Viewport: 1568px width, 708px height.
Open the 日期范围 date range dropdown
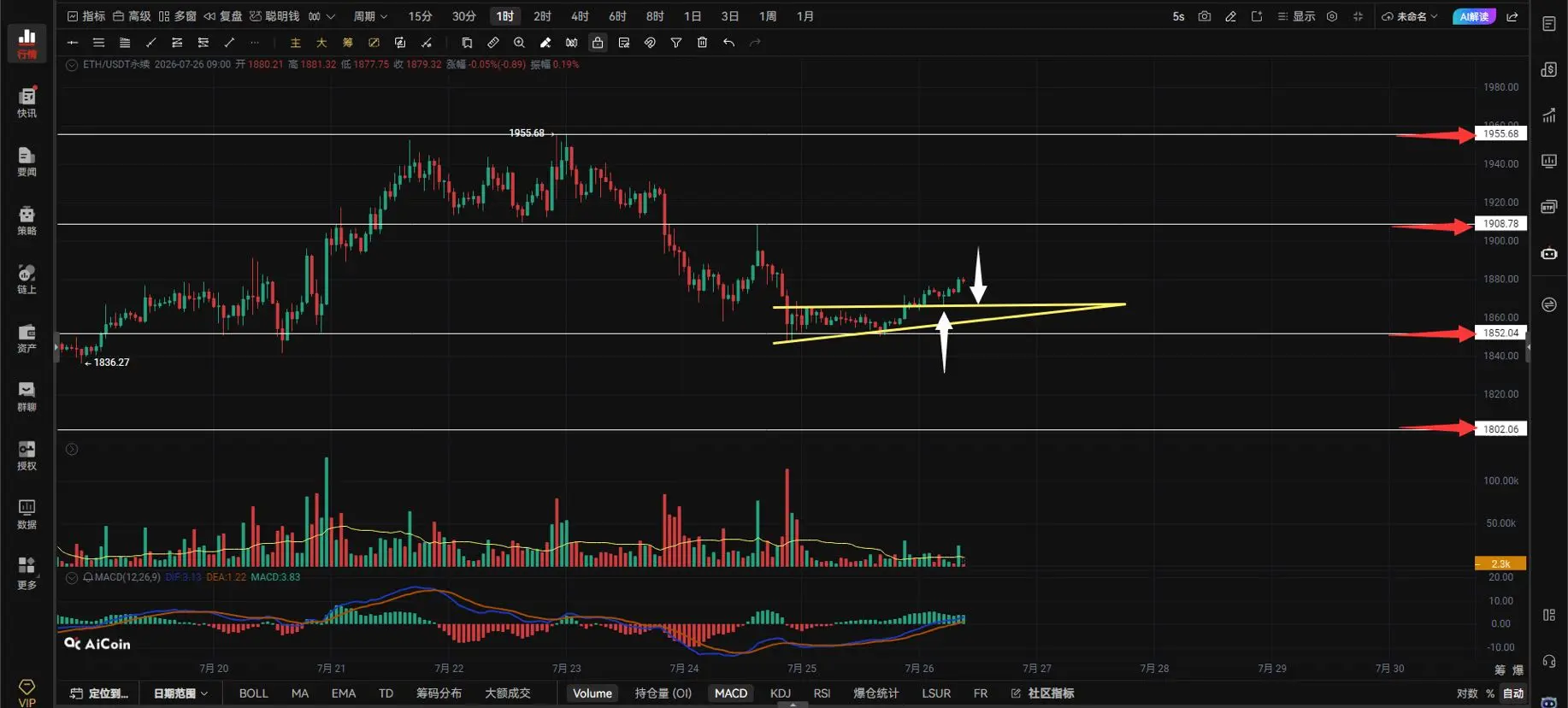[180, 693]
